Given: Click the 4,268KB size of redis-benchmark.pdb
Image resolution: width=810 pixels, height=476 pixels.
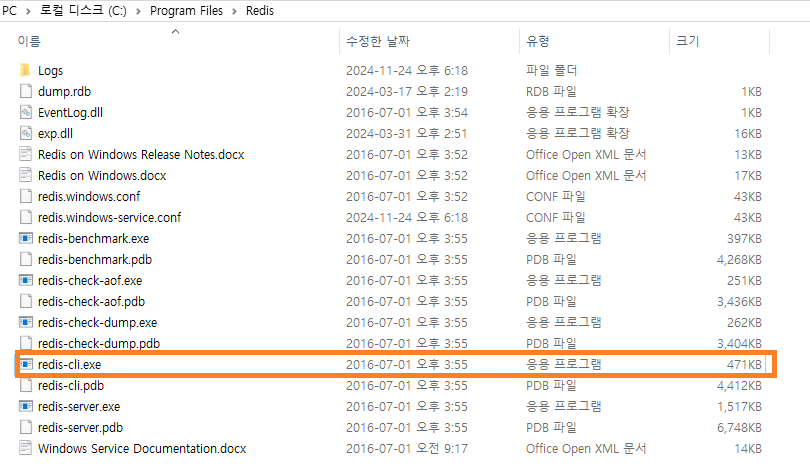Looking at the screenshot, I should coord(739,260).
